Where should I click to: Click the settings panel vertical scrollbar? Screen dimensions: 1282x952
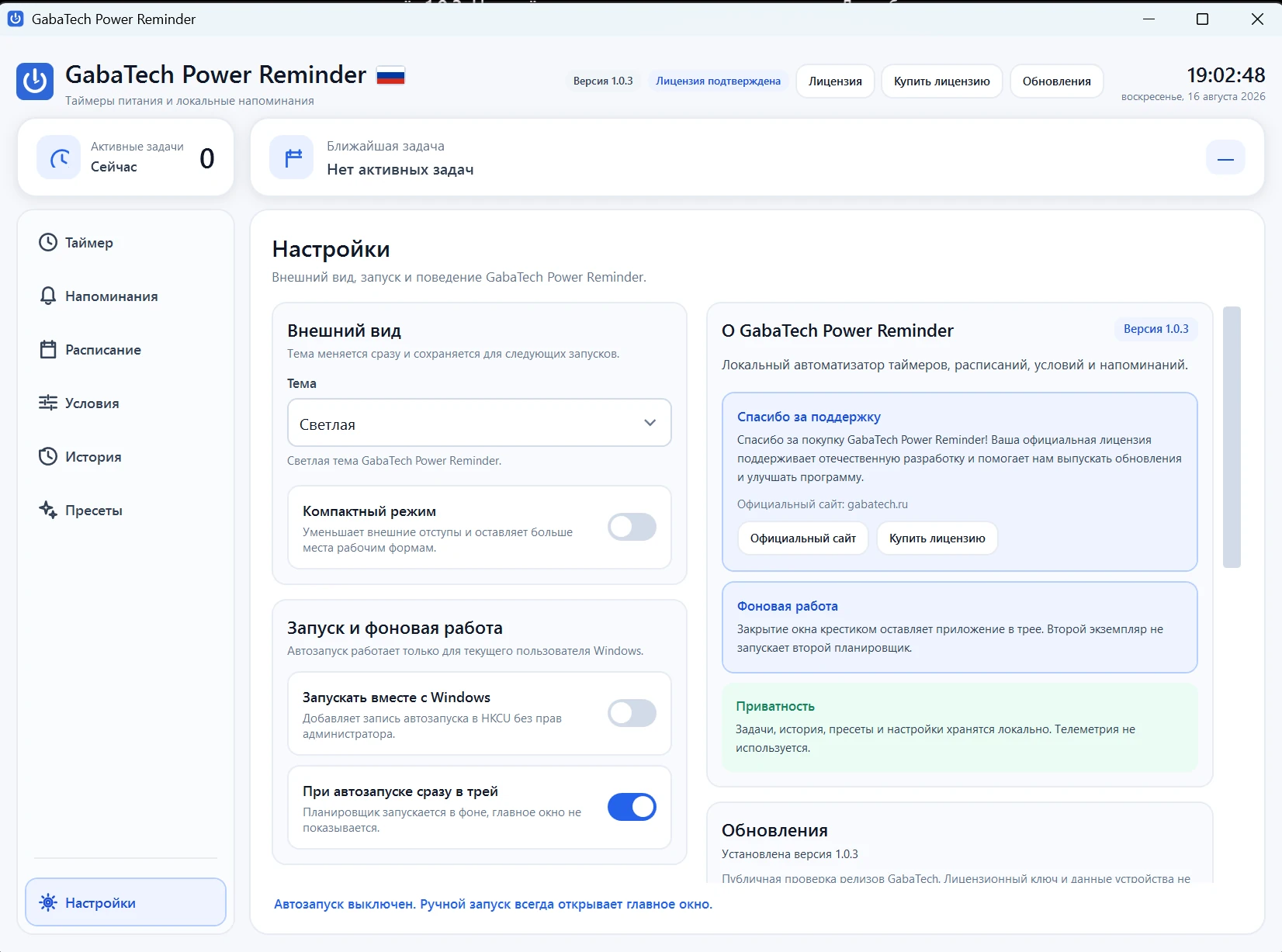click(x=1232, y=437)
